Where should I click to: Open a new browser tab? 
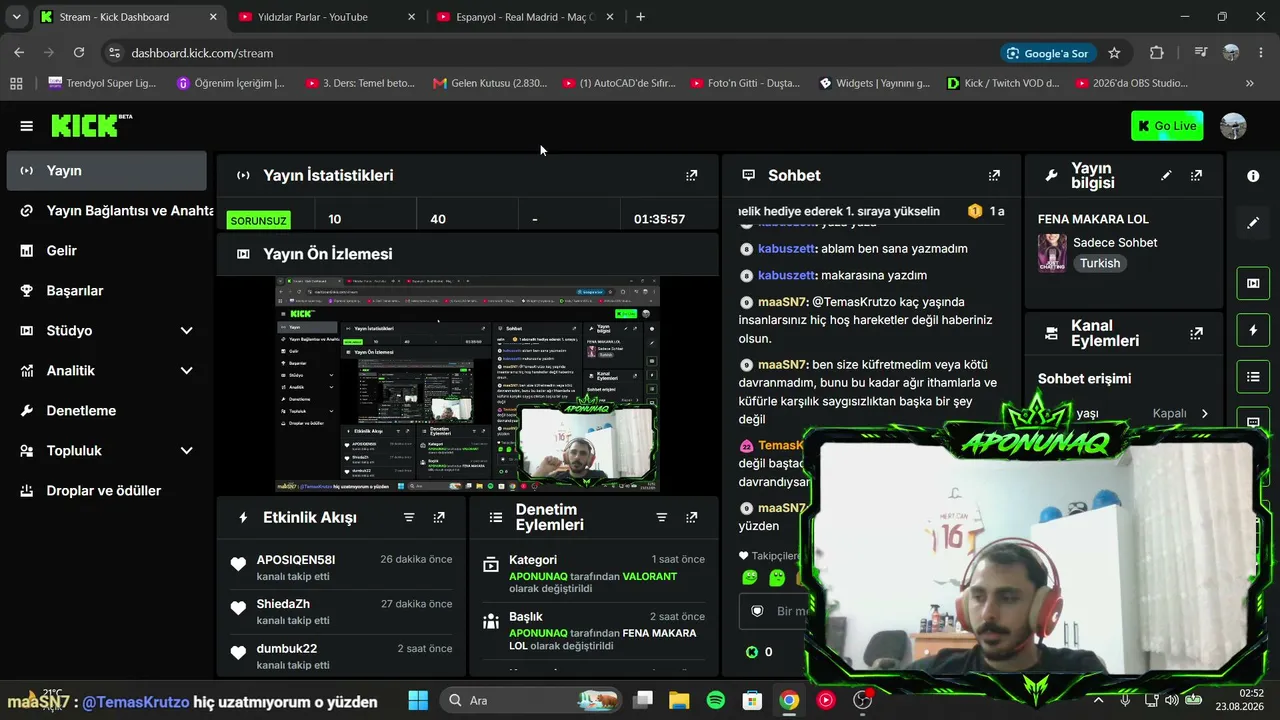pos(640,17)
